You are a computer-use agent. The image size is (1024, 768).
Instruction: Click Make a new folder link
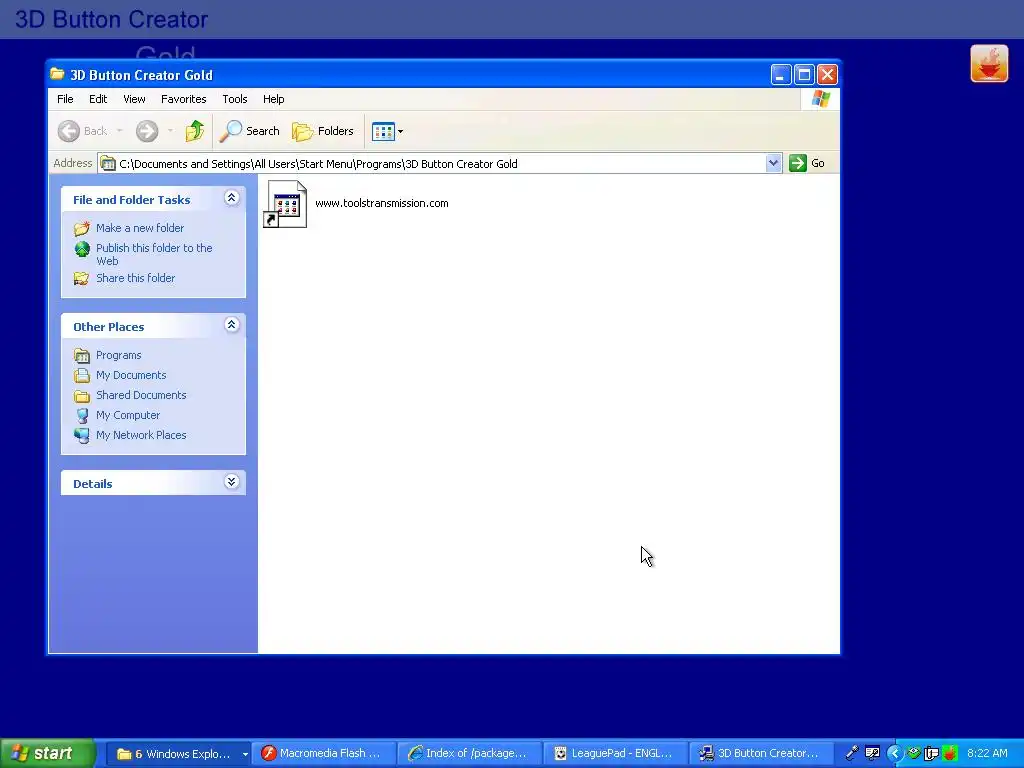pos(140,228)
